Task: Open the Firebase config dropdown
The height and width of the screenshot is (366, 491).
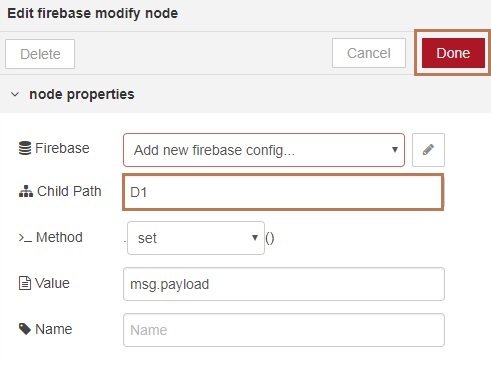Action: tap(264, 150)
